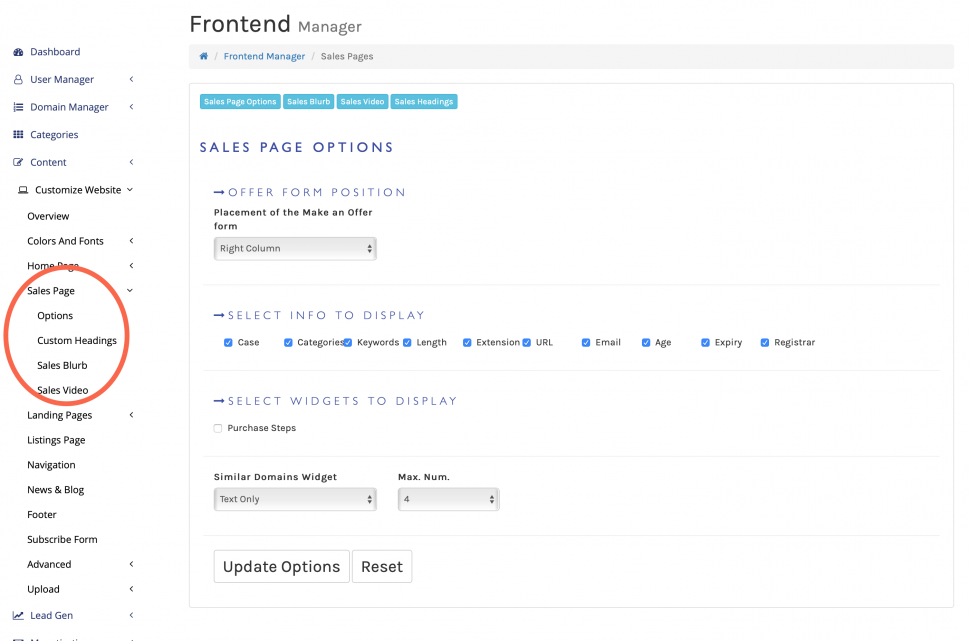Open the Max. Num. selector
970x641 pixels.
tap(448, 499)
